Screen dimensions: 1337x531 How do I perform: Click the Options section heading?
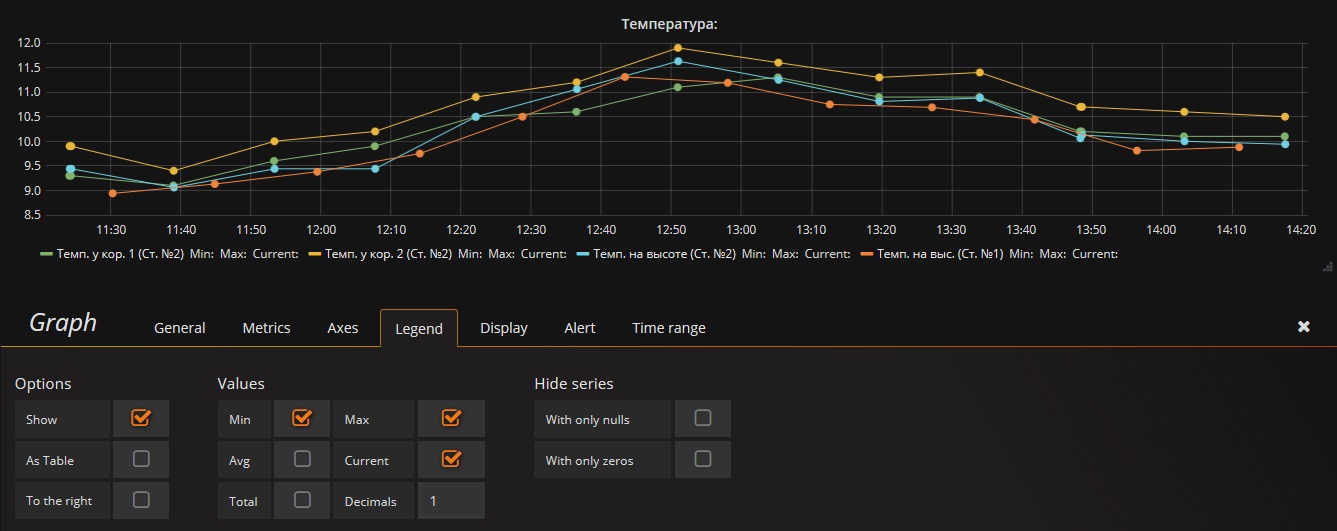(x=43, y=384)
